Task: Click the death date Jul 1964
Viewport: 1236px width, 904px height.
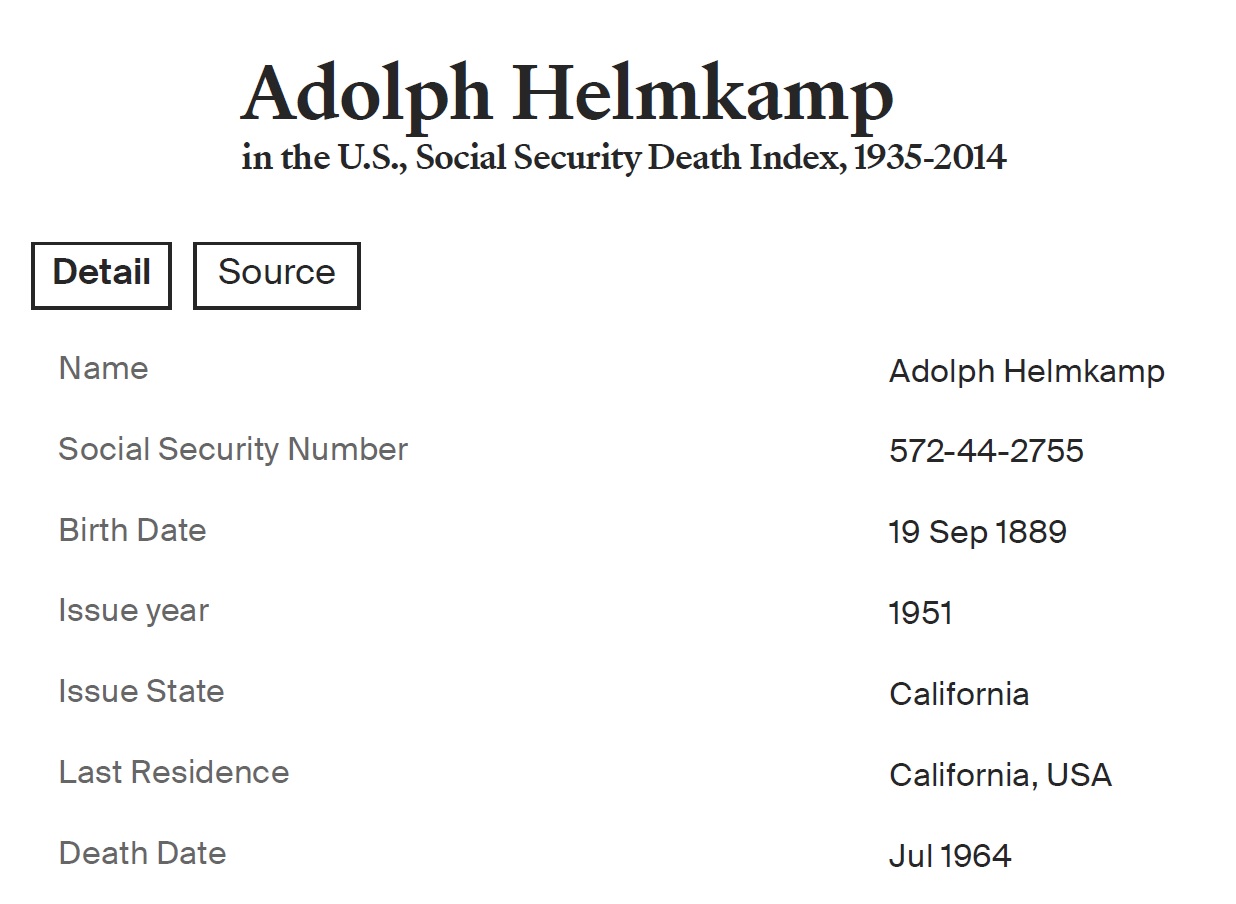Action: pos(949,856)
